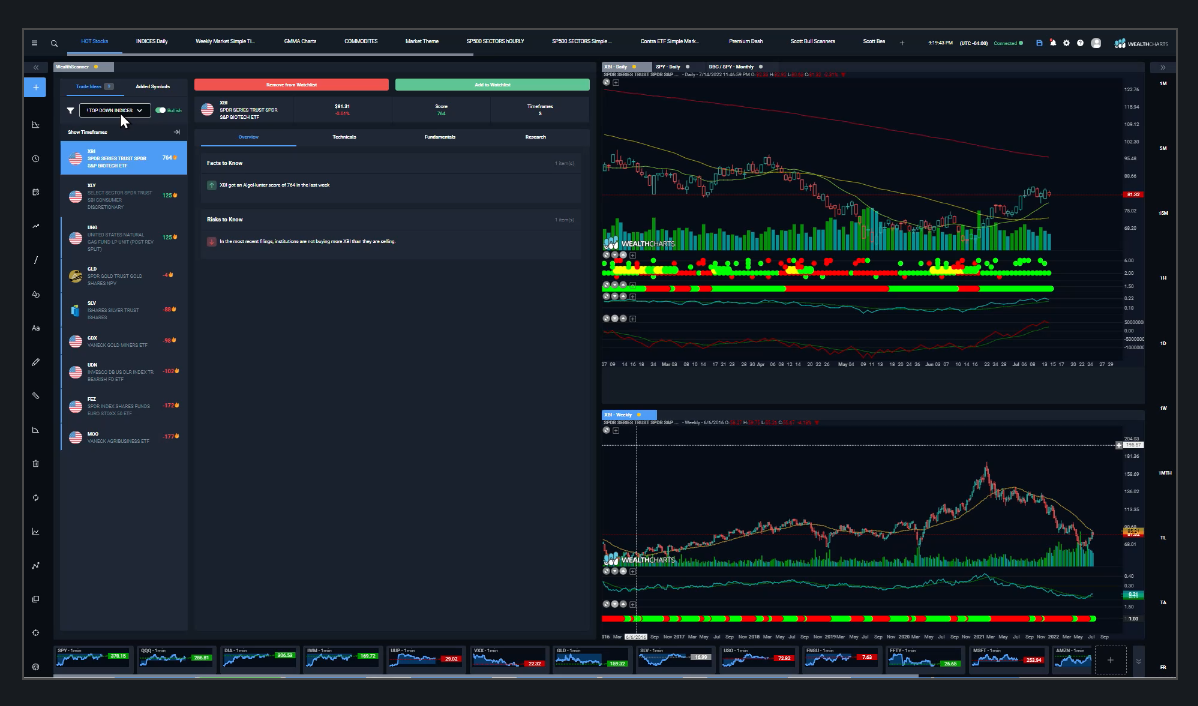
Task: Select 5M timeframe in right strip
Action: 1163,148
